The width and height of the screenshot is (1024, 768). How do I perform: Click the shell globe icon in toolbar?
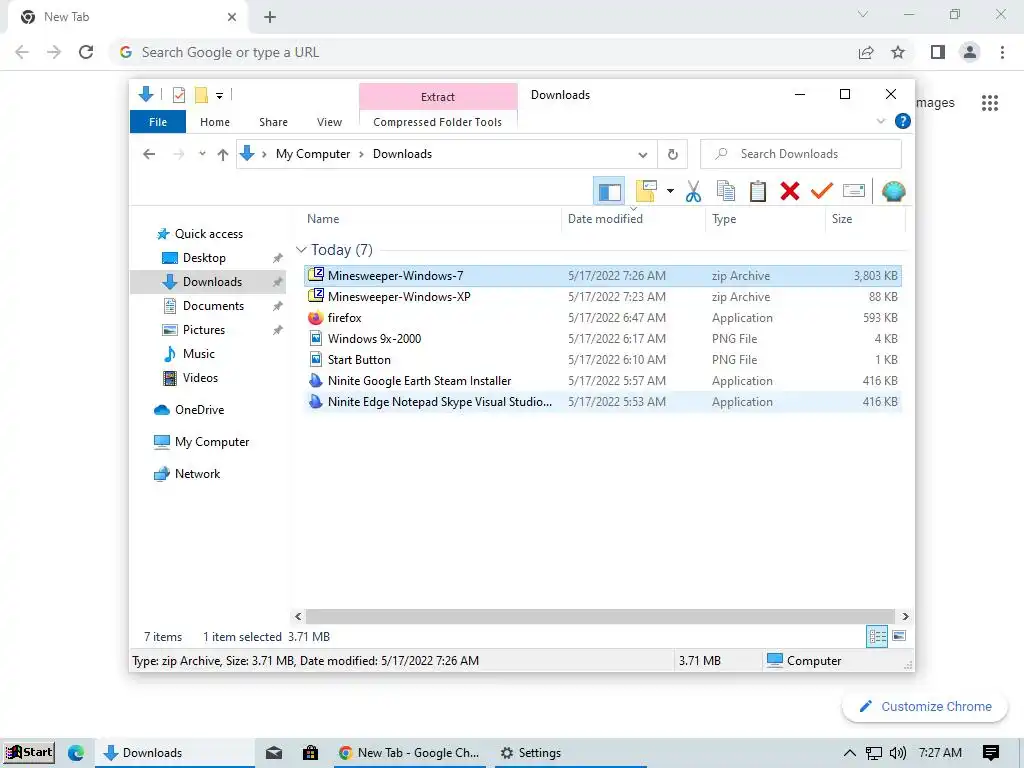(893, 191)
